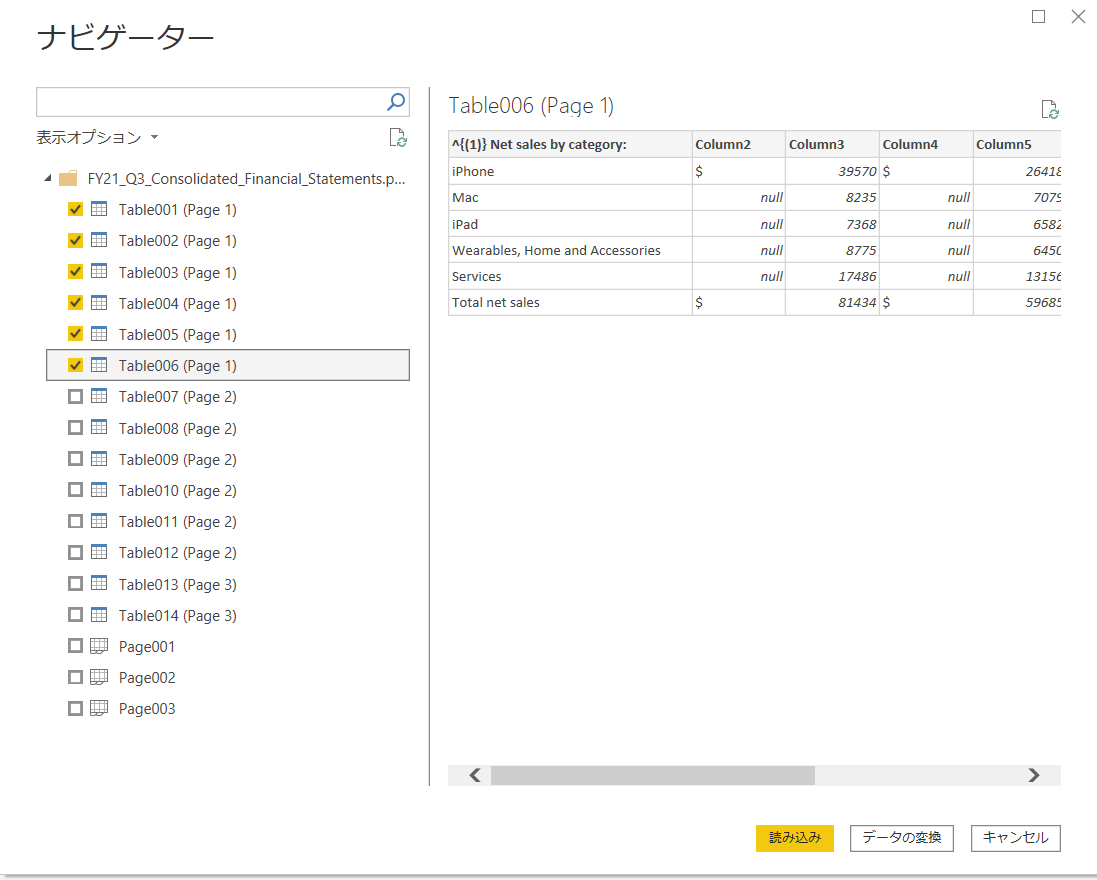
Task: Click the table icon for Table001 (Page 1)
Action: click(99, 209)
